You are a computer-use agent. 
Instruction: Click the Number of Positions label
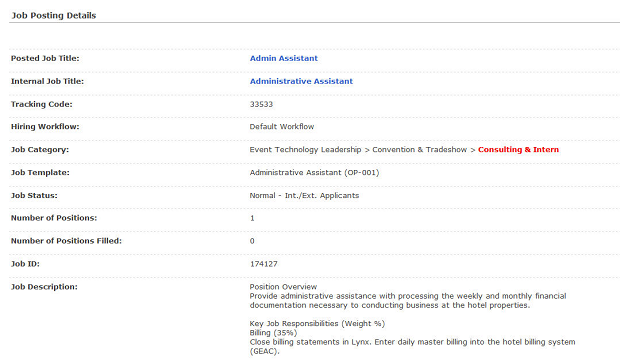coord(54,218)
